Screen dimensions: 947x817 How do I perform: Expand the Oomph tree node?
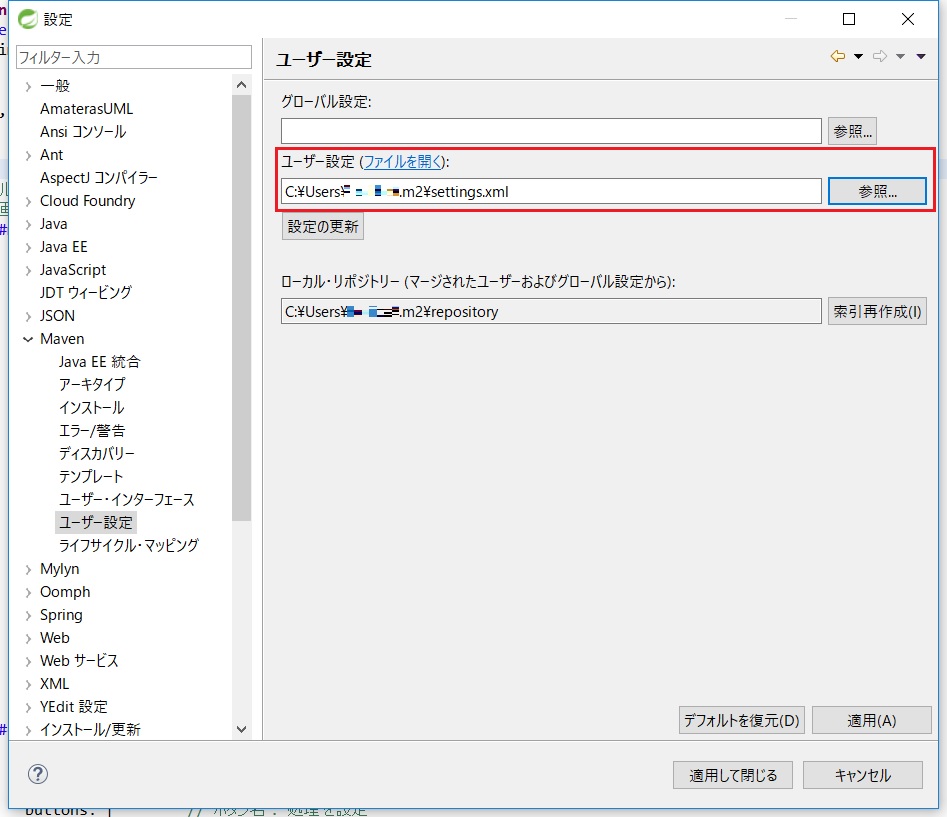28,592
